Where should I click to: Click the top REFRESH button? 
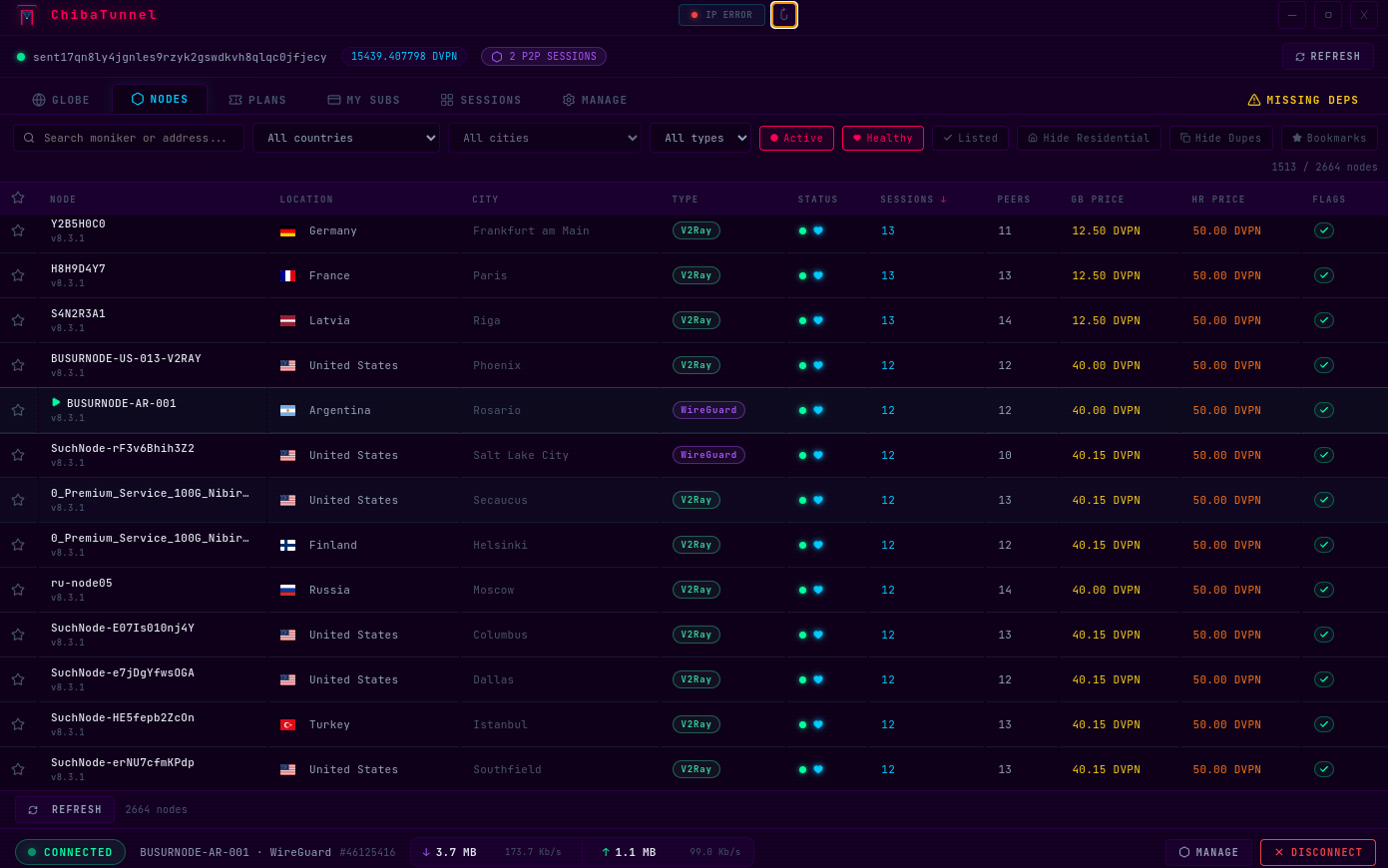[1328, 57]
